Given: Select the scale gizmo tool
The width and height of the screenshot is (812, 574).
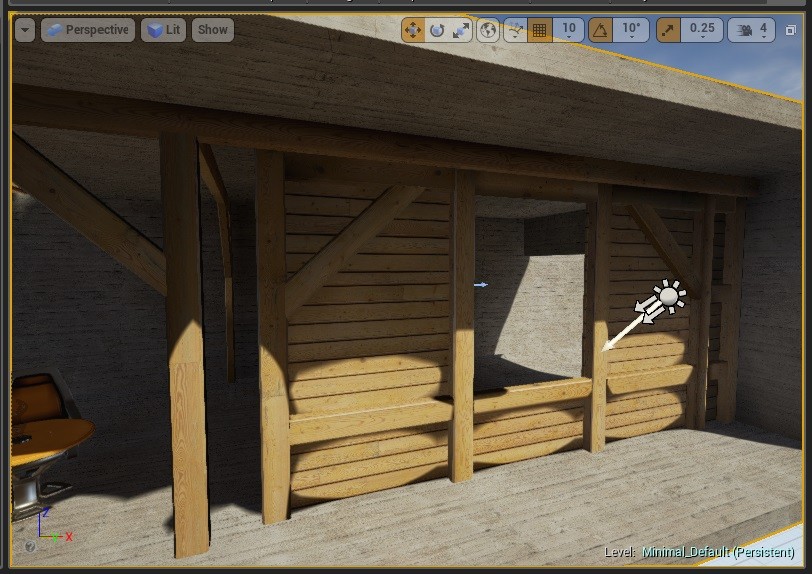Looking at the screenshot, I should tap(460, 30).
